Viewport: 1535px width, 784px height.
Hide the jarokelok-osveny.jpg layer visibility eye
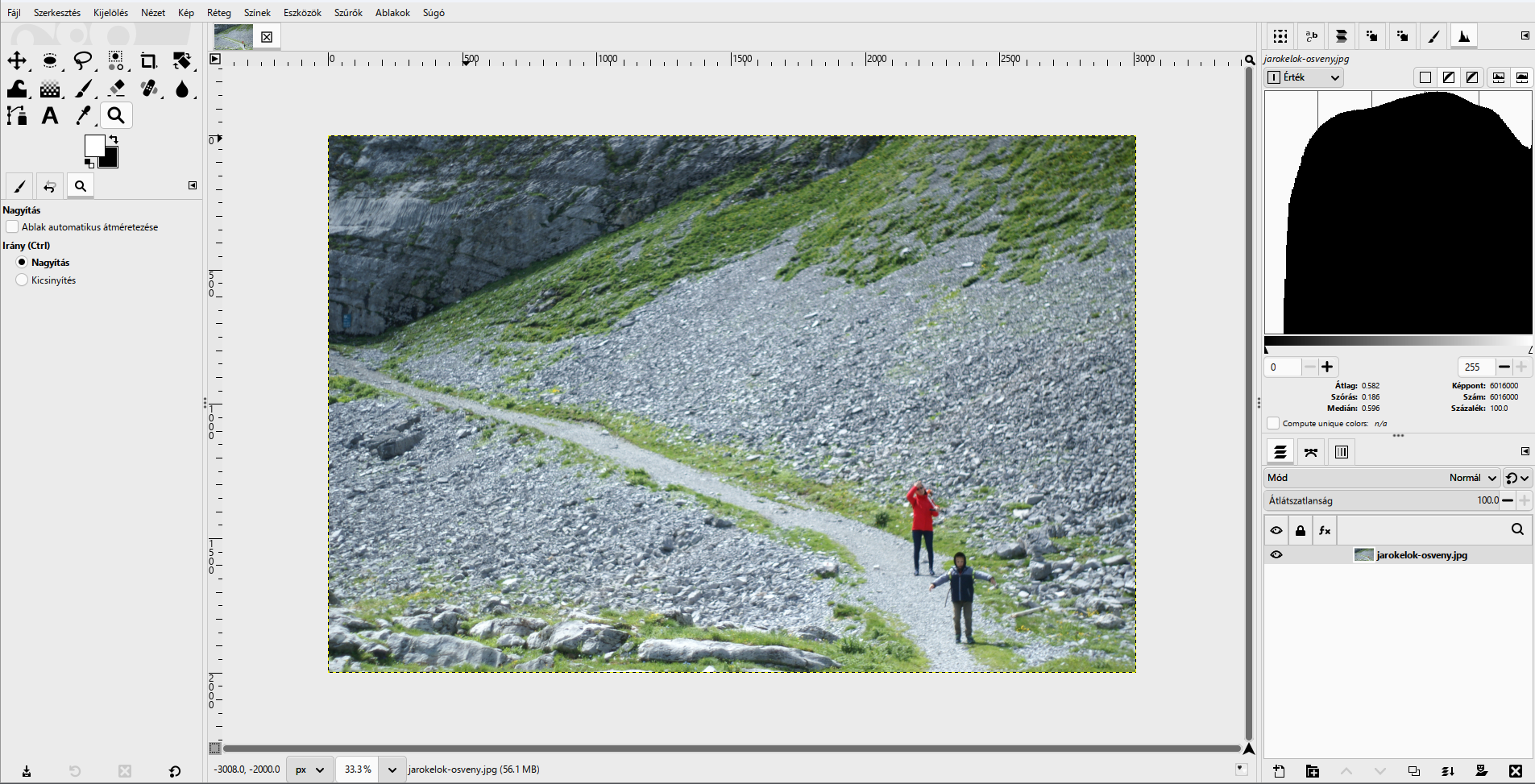pos(1276,554)
